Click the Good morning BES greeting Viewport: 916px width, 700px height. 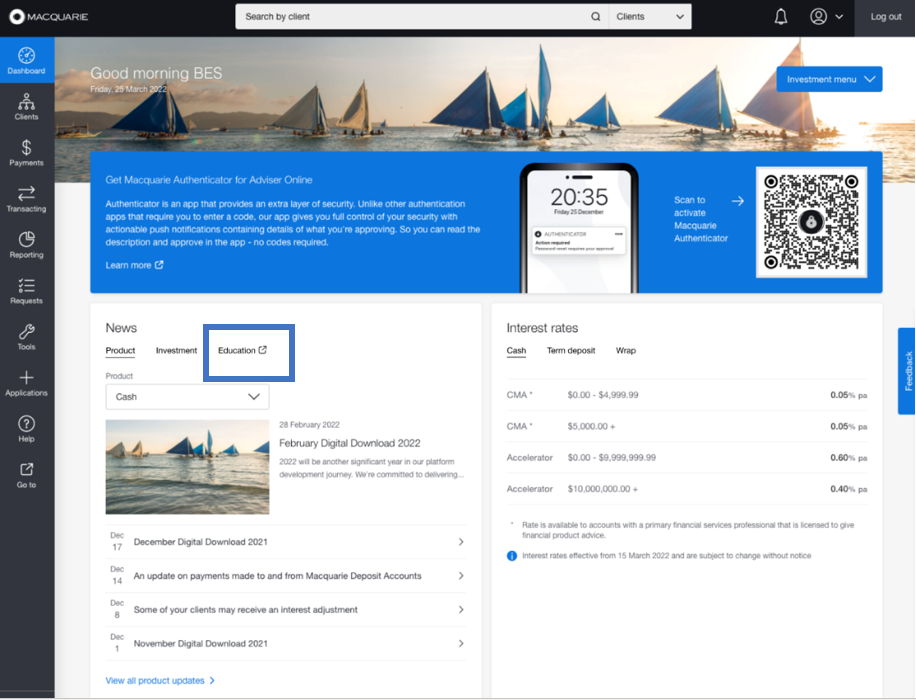pos(156,73)
